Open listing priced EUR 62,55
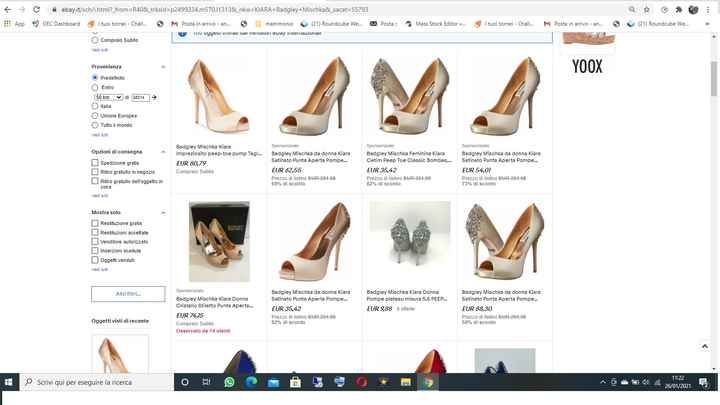Screen dimensions: 720x405 (311, 157)
